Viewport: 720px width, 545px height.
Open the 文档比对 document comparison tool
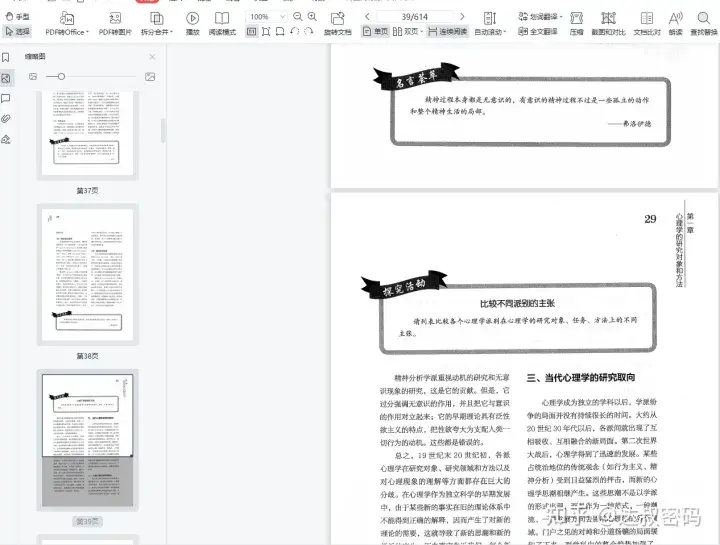tap(647, 23)
